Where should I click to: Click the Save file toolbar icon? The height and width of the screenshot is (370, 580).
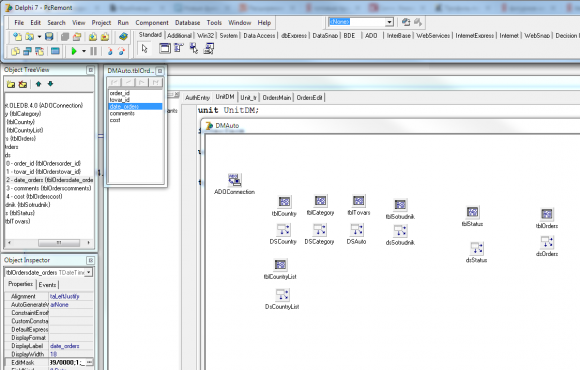(x=49, y=37)
